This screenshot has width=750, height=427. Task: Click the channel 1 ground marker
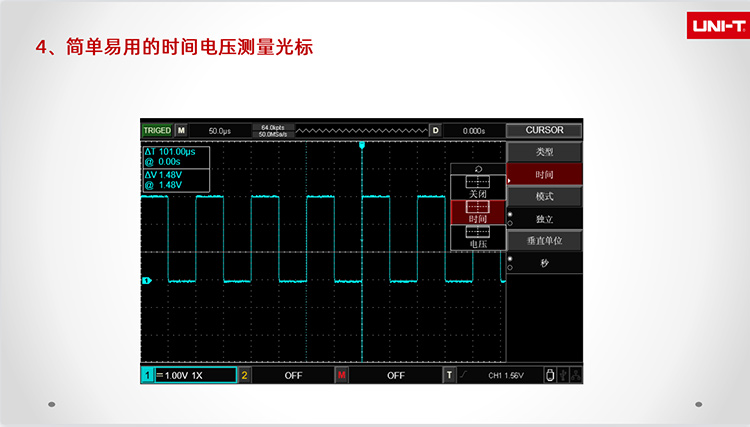pyautogui.click(x=146, y=281)
